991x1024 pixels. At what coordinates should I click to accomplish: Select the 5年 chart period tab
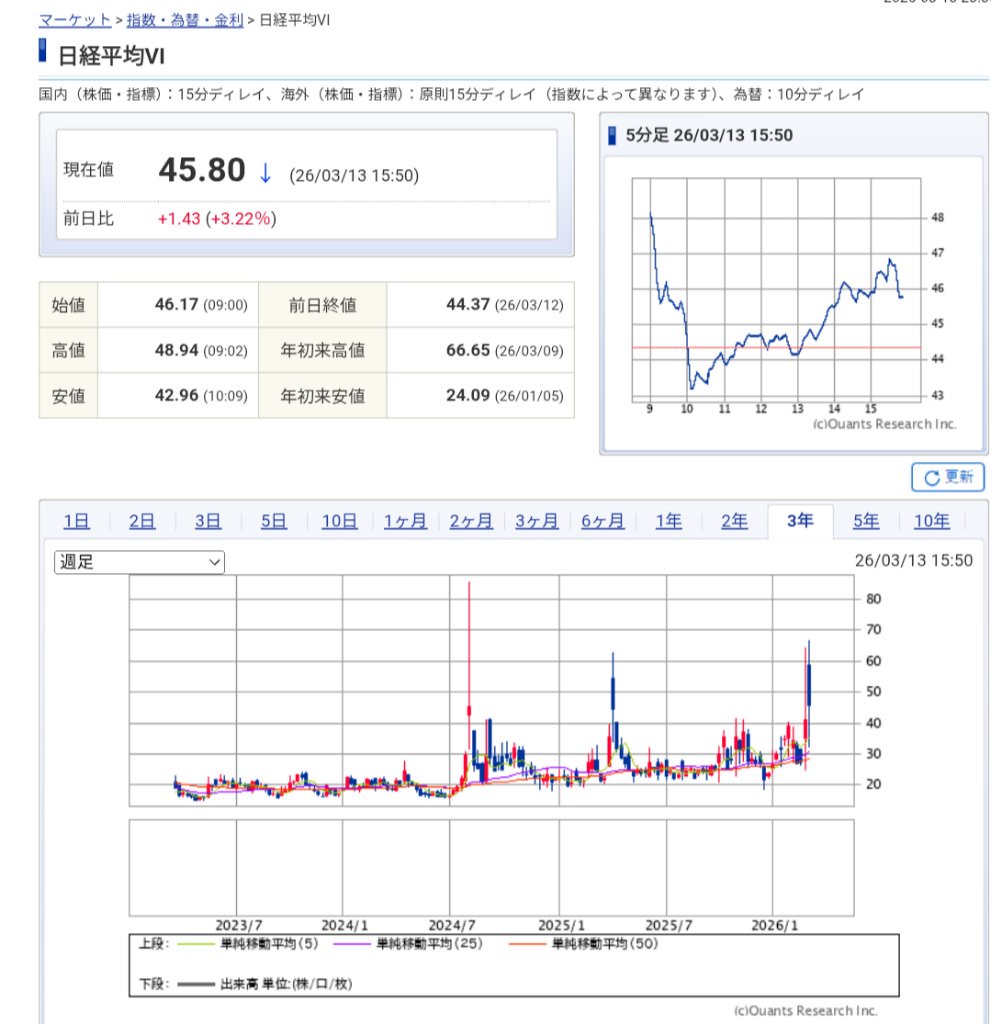click(866, 521)
